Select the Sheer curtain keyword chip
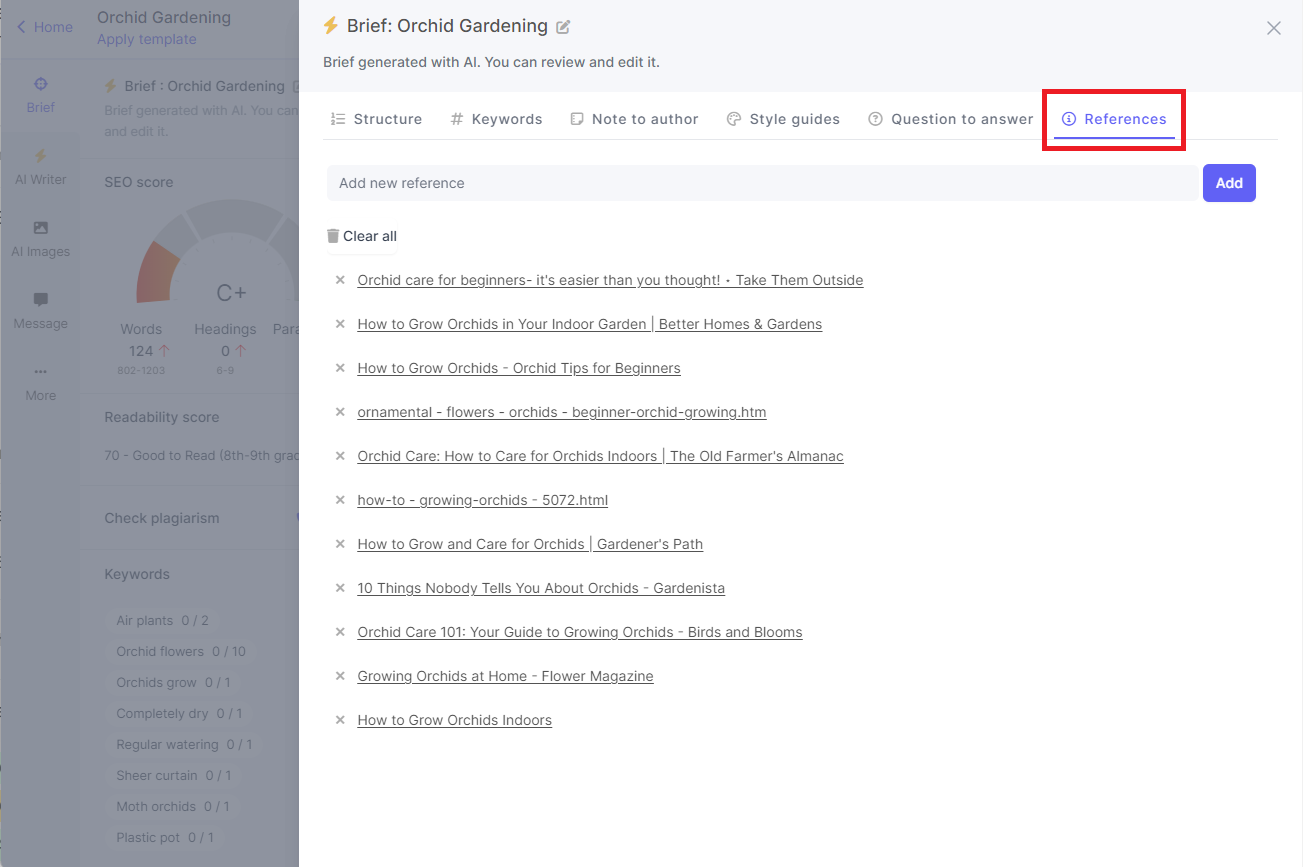Image resolution: width=1303 pixels, height=867 pixels. point(173,775)
